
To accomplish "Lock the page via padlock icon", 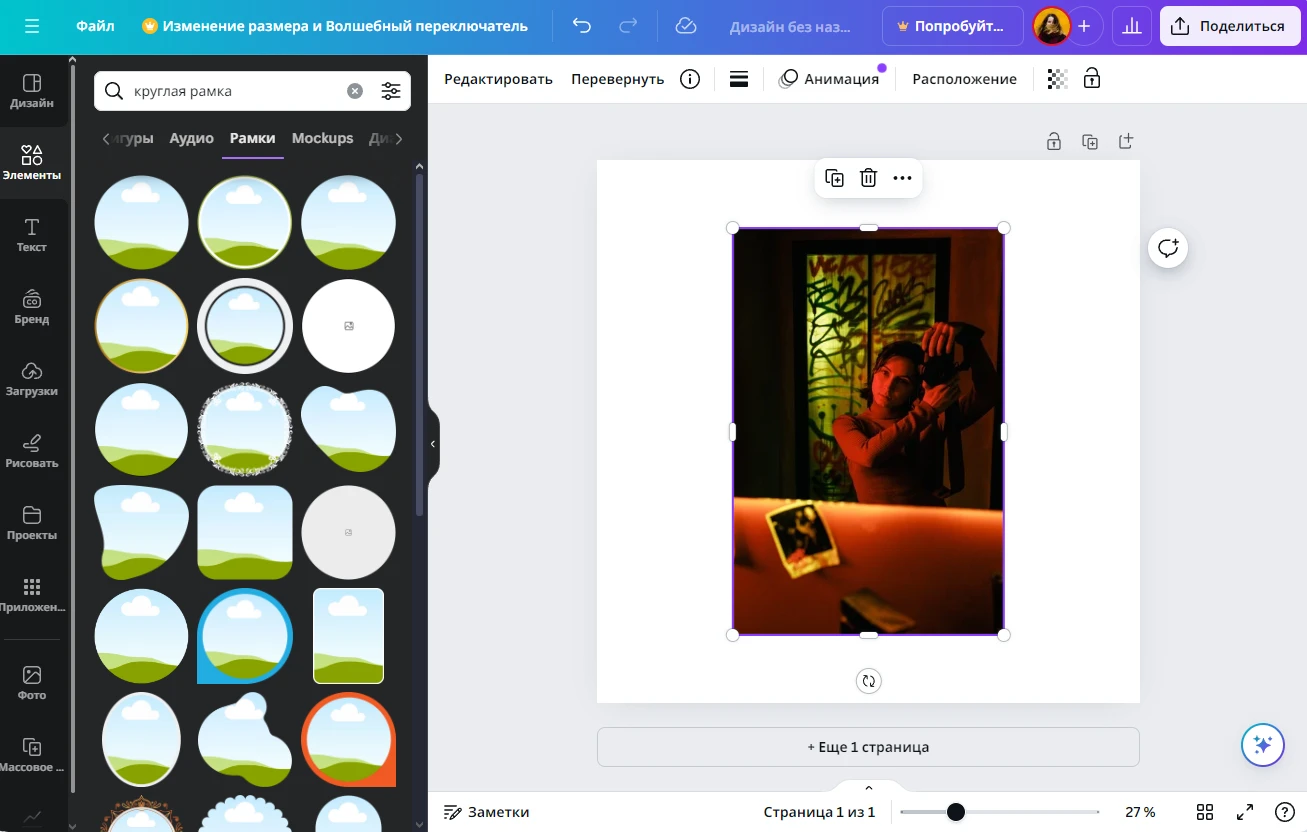I will pyautogui.click(x=1054, y=141).
